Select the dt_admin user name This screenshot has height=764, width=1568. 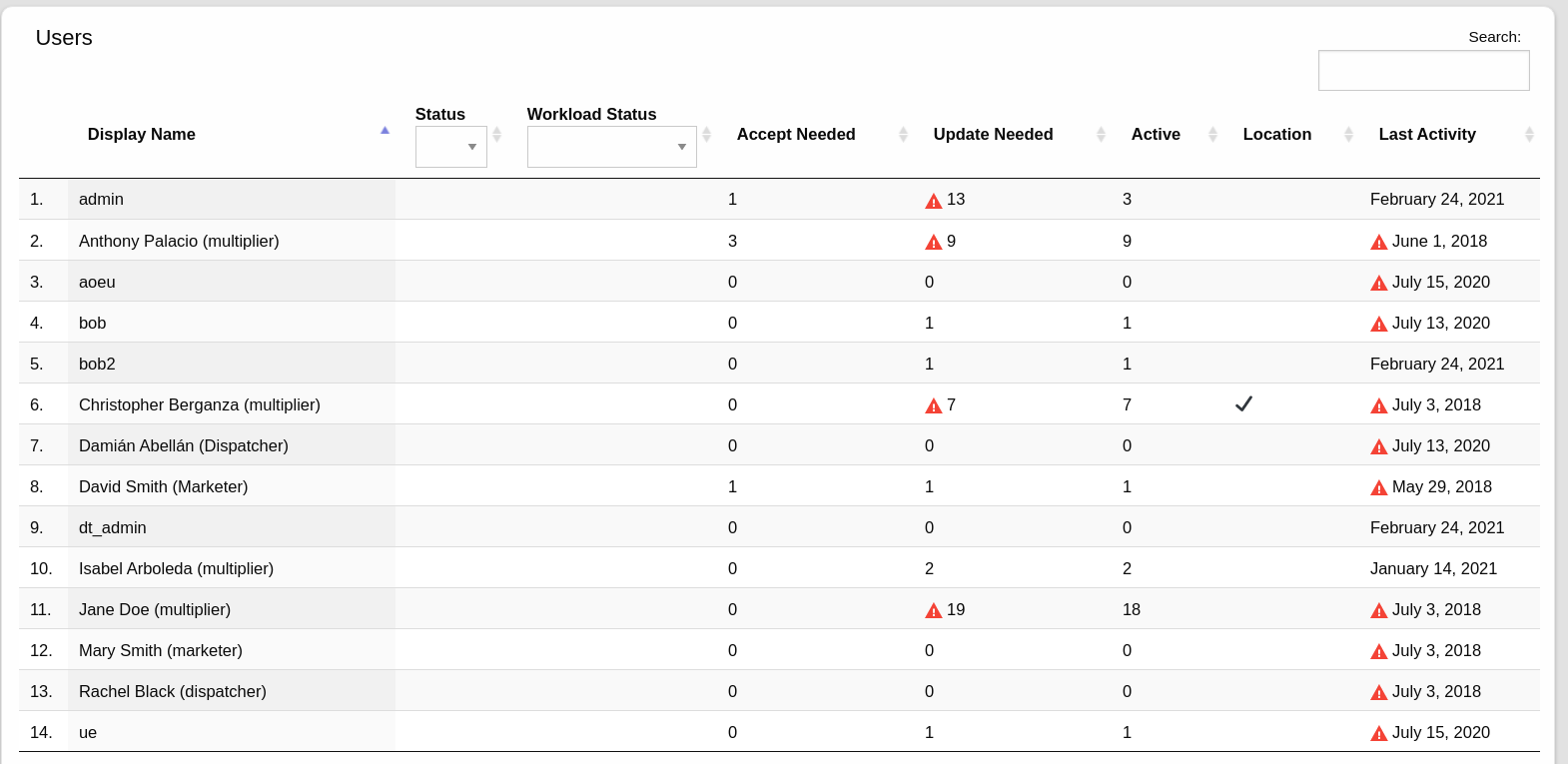(x=112, y=527)
